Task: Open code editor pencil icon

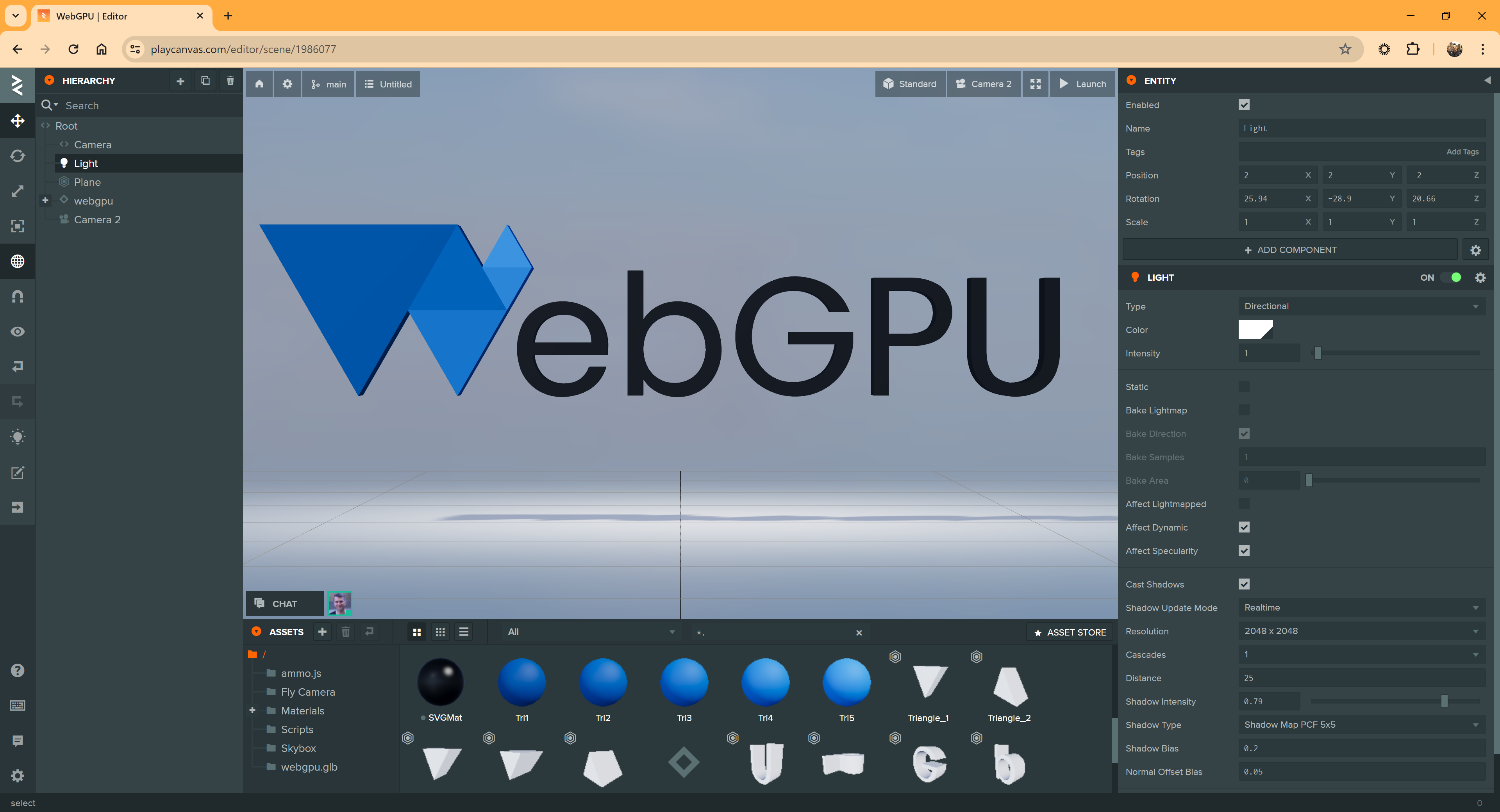Action: [x=18, y=472]
